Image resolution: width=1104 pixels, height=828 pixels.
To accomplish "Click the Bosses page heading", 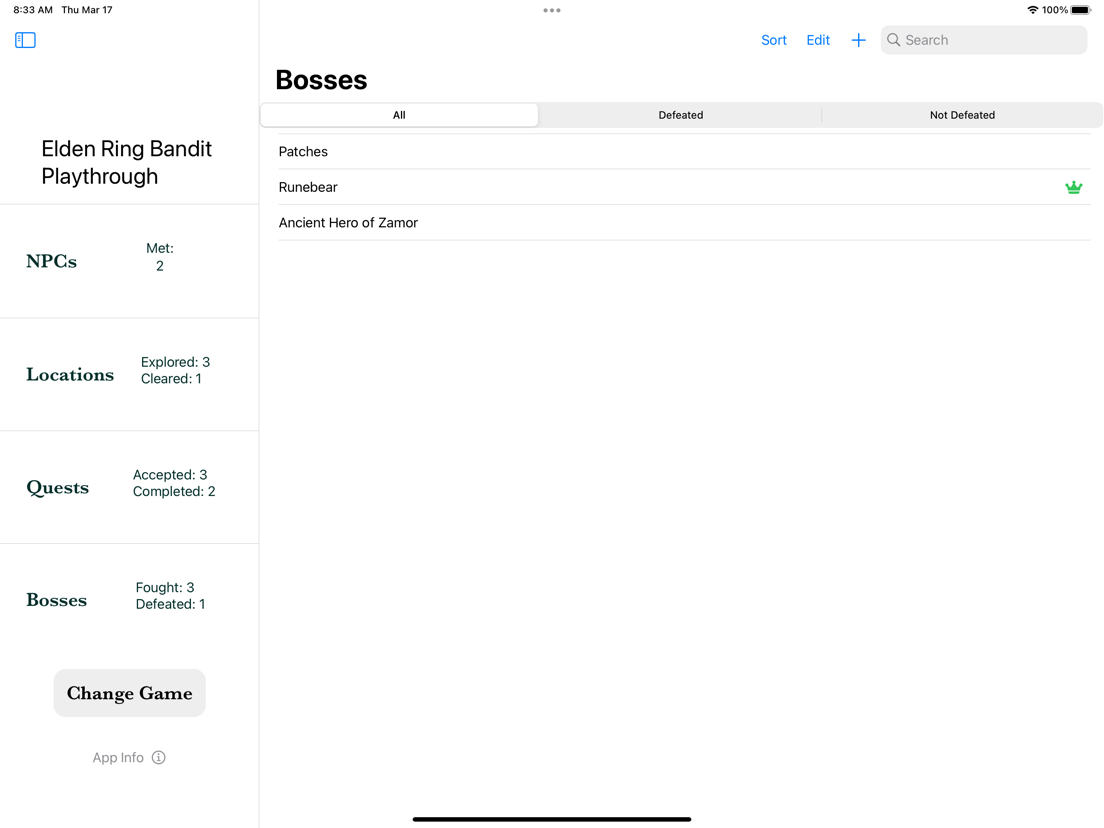I will tap(321, 80).
